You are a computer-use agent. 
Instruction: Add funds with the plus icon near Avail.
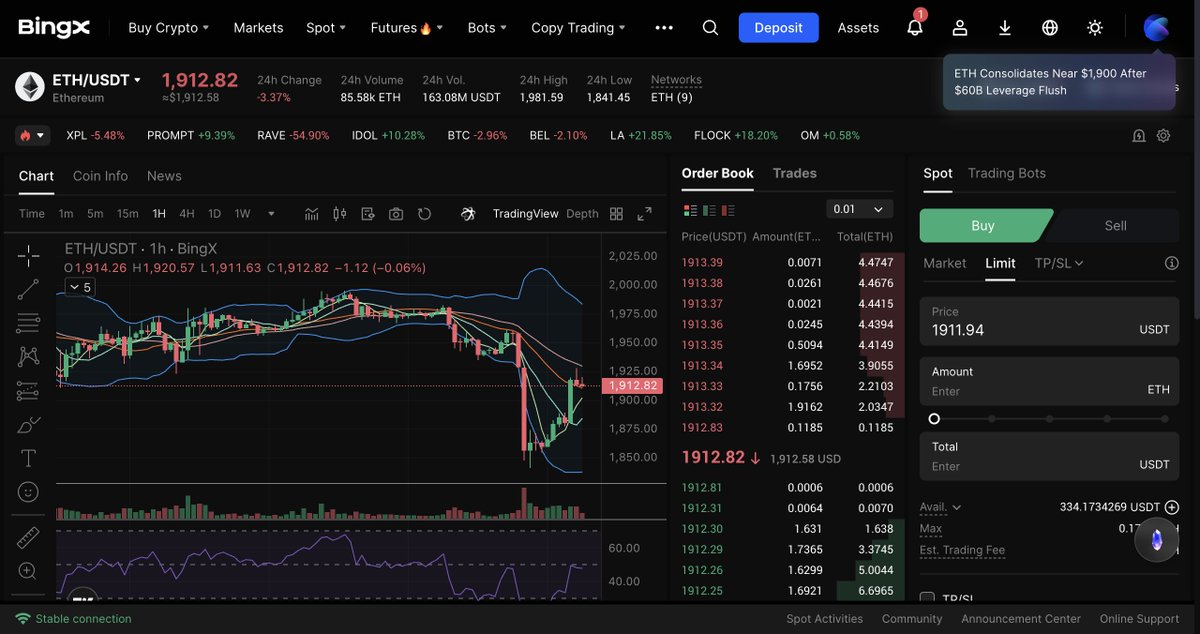click(1172, 507)
